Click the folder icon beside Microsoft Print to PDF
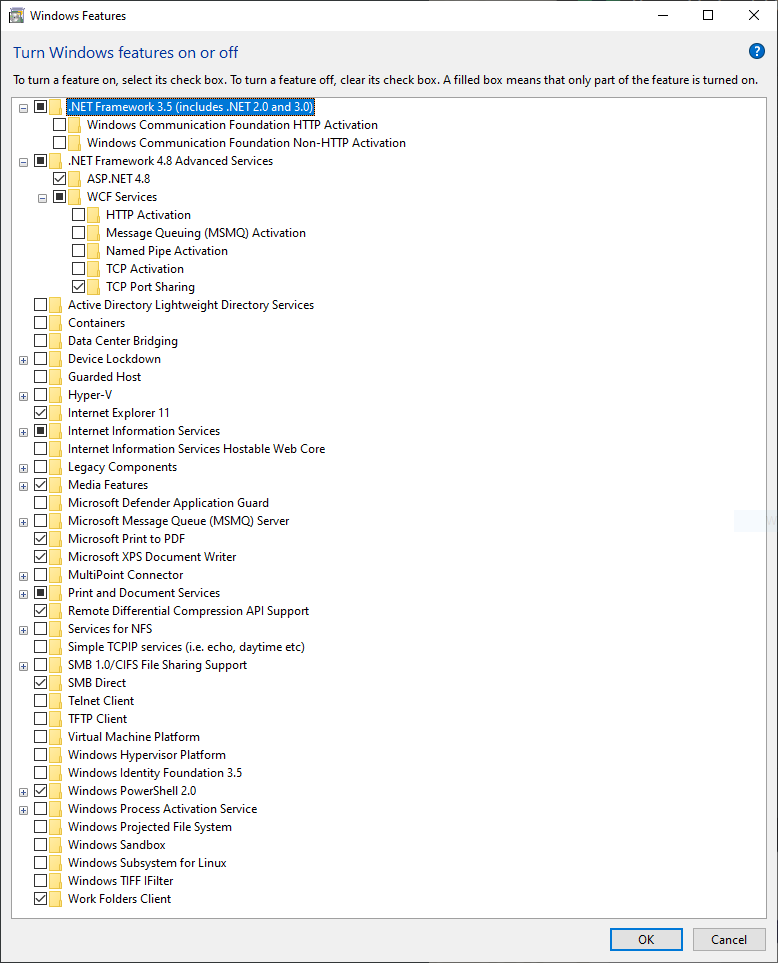The width and height of the screenshot is (778, 963). pos(55,539)
